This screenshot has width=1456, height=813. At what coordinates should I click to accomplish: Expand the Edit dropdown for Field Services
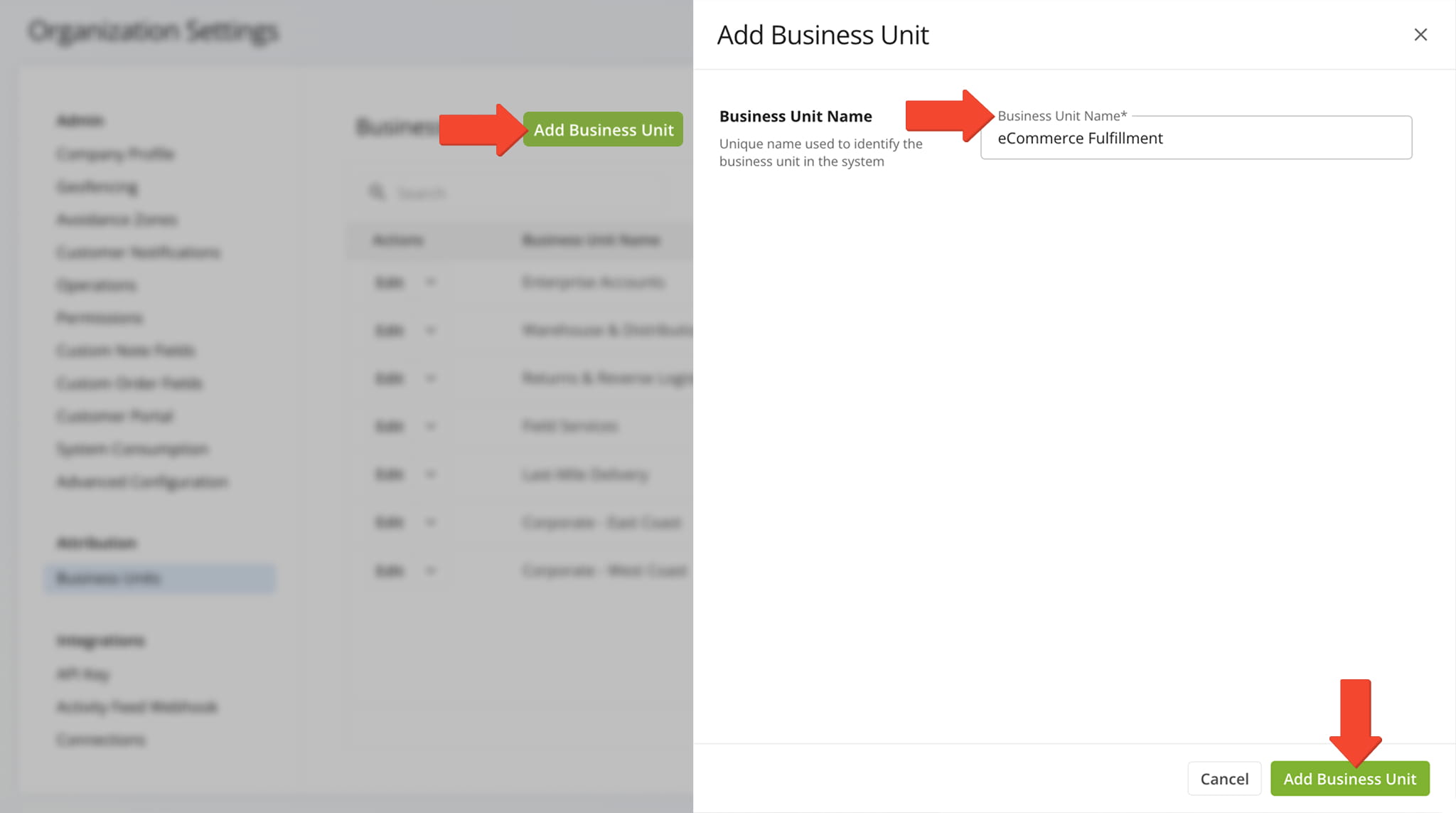[x=430, y=426]
